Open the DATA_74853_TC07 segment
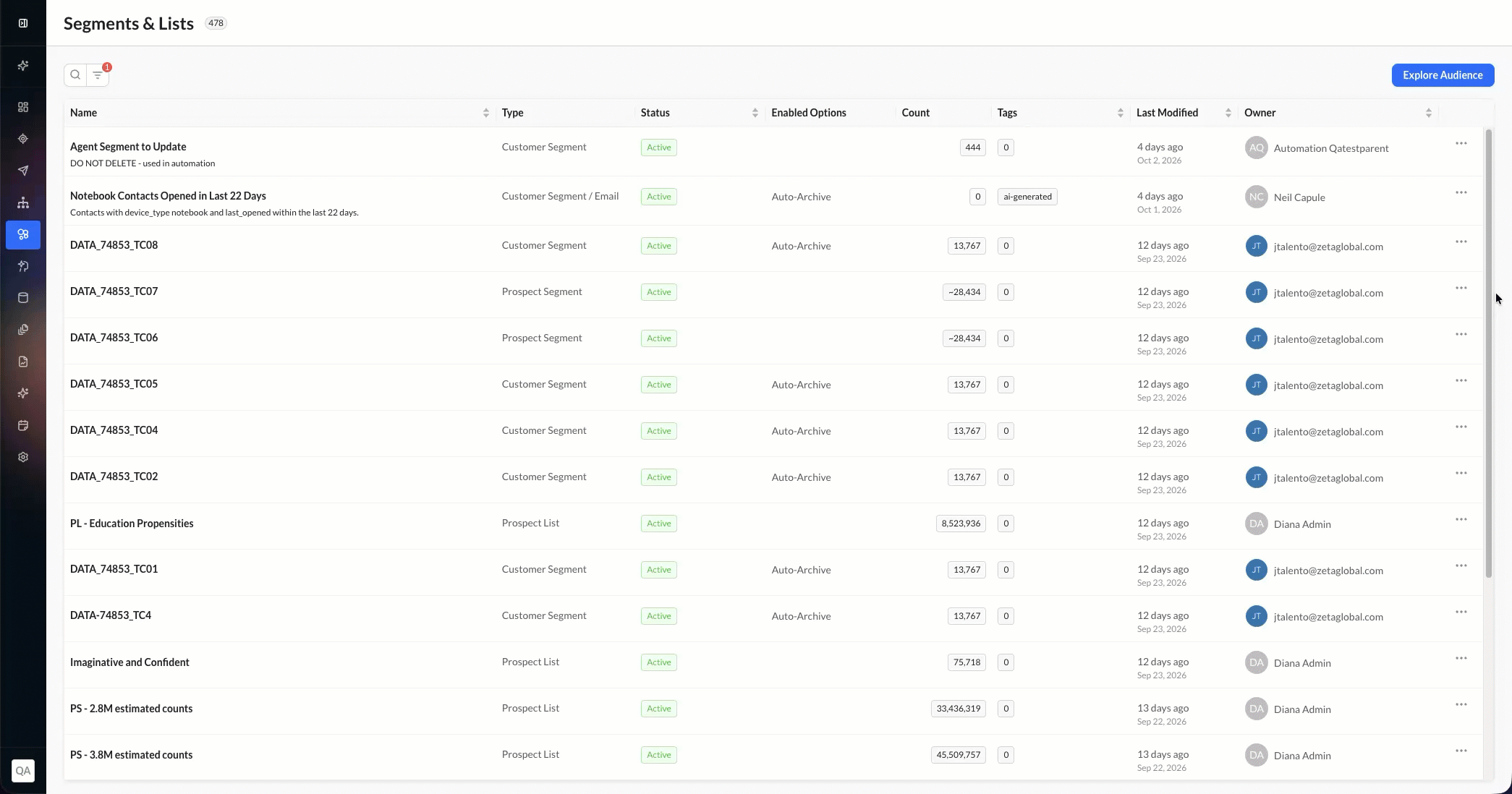 (x=114, y=291)
